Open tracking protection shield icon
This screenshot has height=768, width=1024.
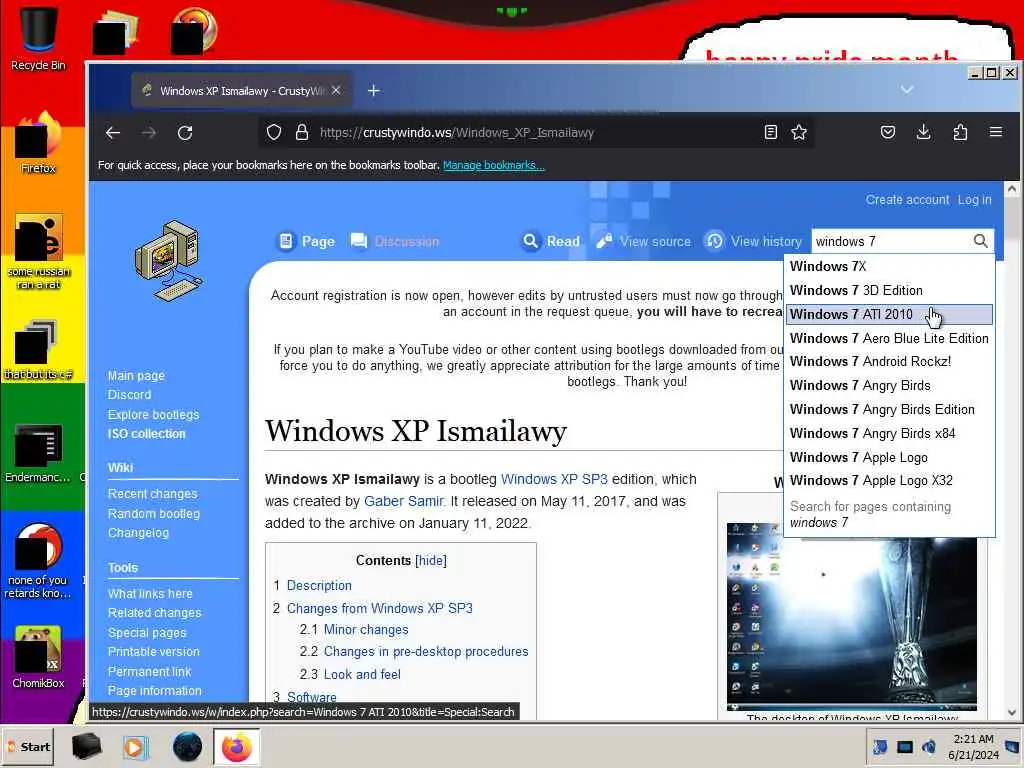tap(274, 133)
